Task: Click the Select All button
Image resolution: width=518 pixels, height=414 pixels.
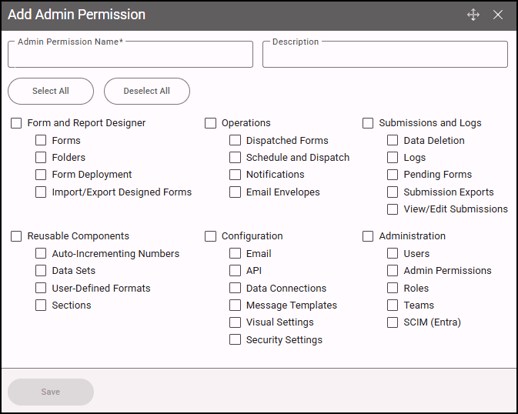Action: click(51, 91)
